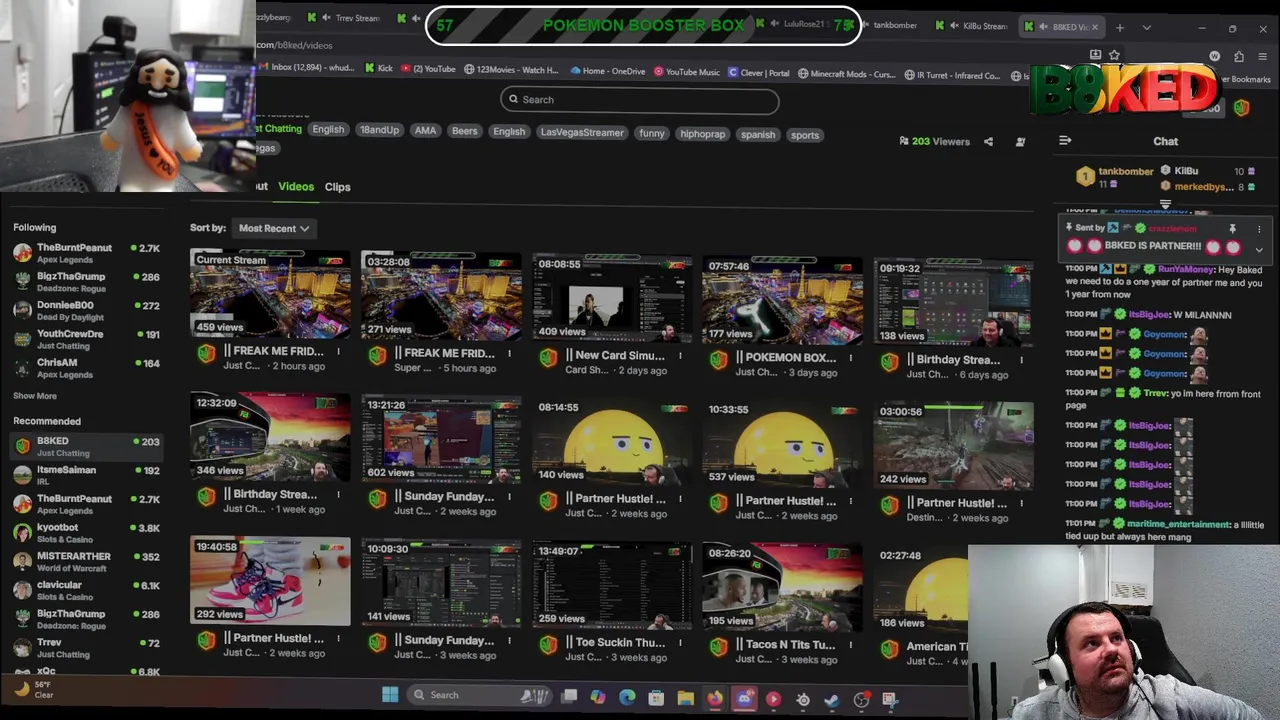The width and height of the screenshot is (1280, 720).
Task: Open options menu on New Card Simu video
Action: pos(680,355)
